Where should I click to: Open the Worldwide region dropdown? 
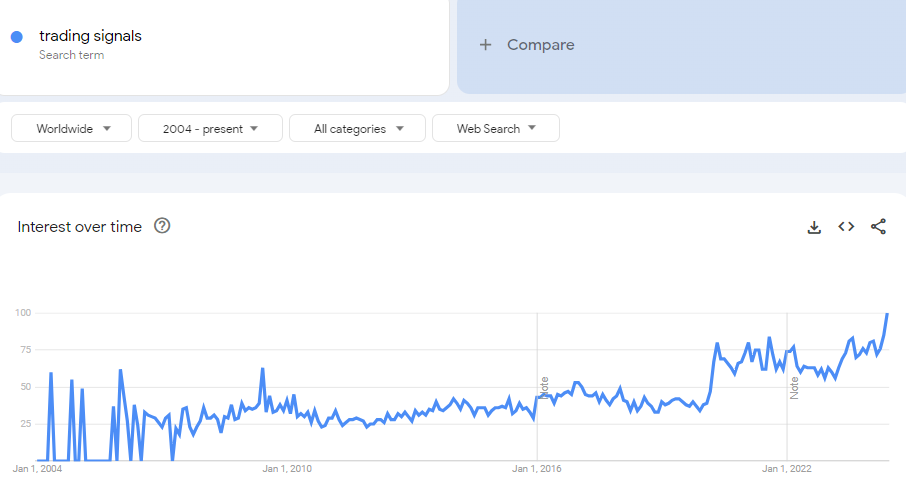(73, 129)
